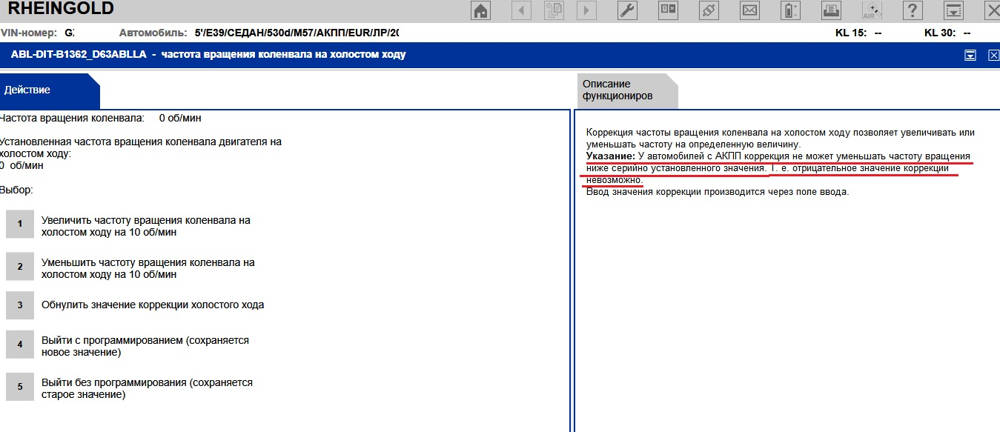Screen dimensions: 1000x432
Task: Open the wrench settings tool
Action: 629,11
